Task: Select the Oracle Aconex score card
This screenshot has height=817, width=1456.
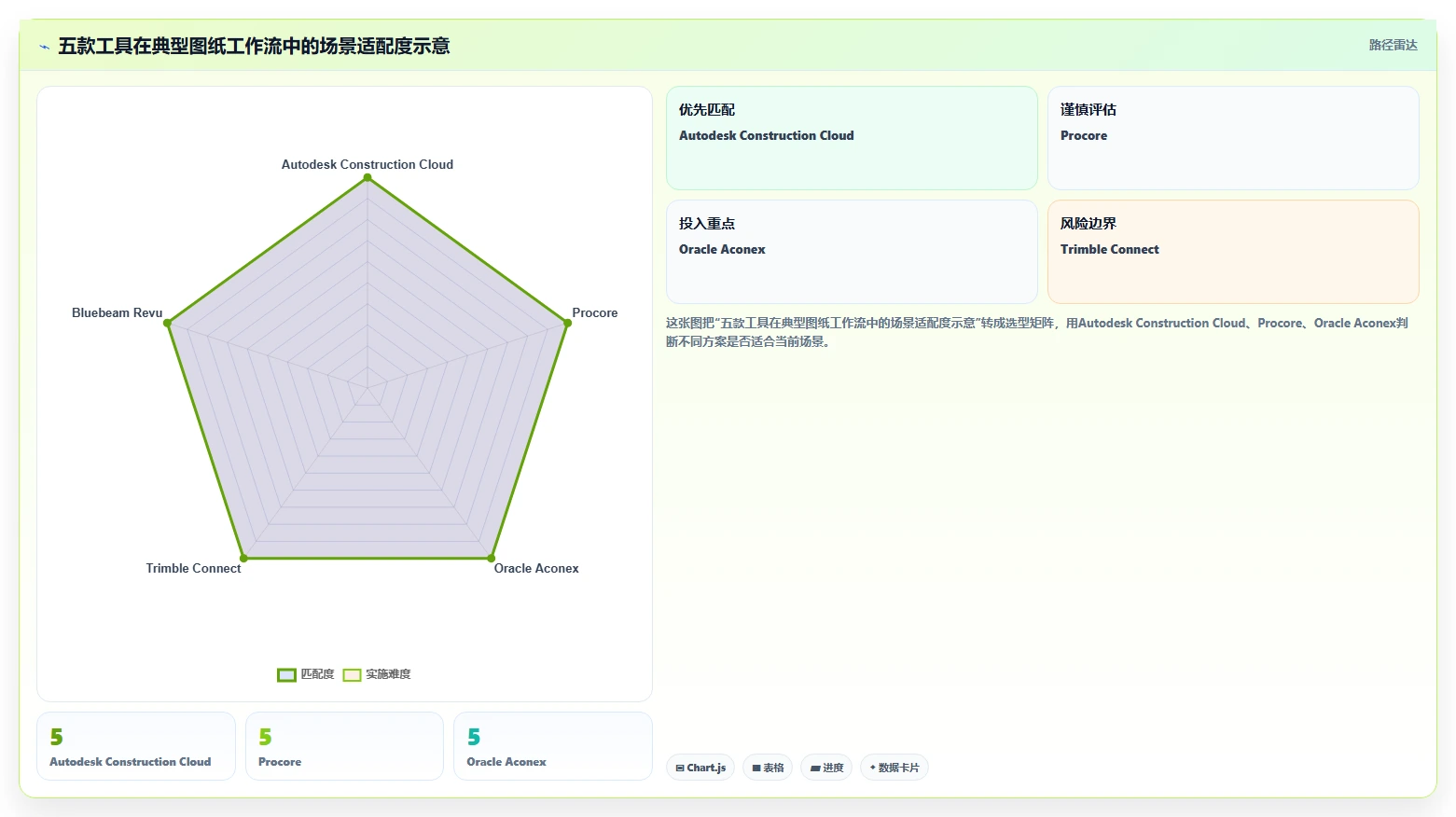Action: click(x=553, y=746)
